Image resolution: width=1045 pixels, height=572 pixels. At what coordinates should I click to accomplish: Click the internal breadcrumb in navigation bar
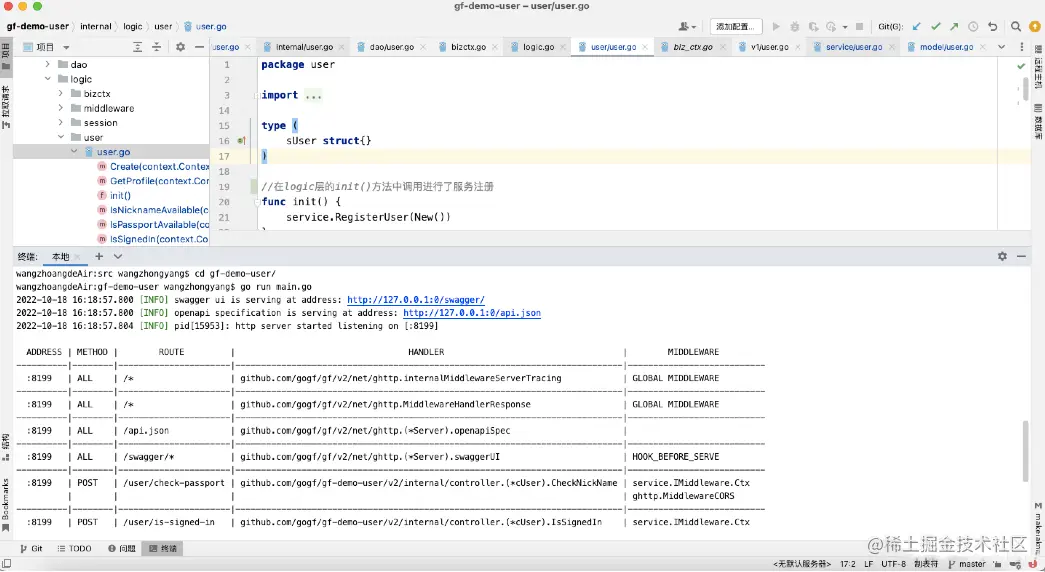95,27
